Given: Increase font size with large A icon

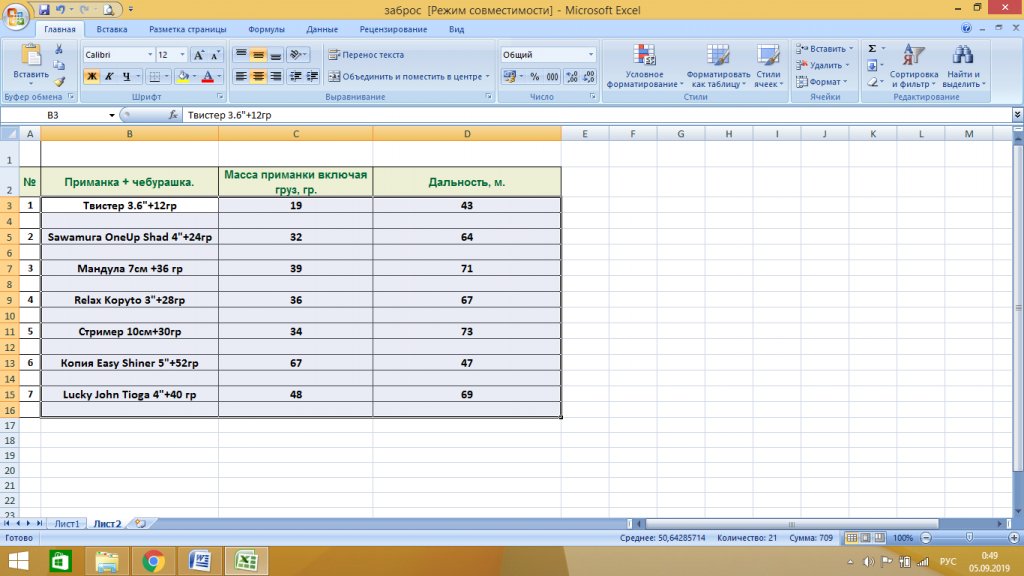Looking at the screenshot, I should tap(199, 55).
